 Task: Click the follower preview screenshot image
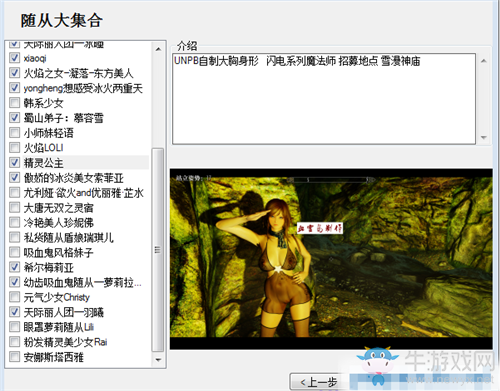tap(331, 259)
